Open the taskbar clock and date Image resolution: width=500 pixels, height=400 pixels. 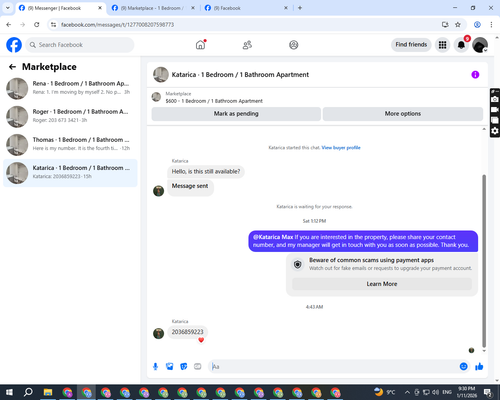[x=466, y=392]
